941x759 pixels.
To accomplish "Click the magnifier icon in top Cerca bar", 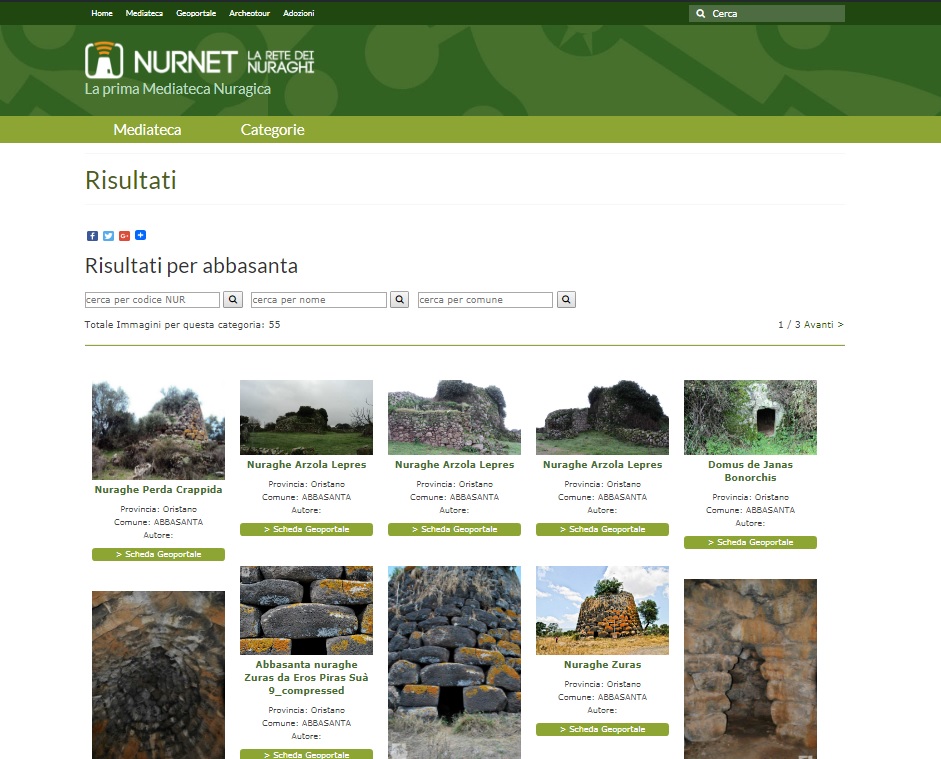I will point(700,13).
